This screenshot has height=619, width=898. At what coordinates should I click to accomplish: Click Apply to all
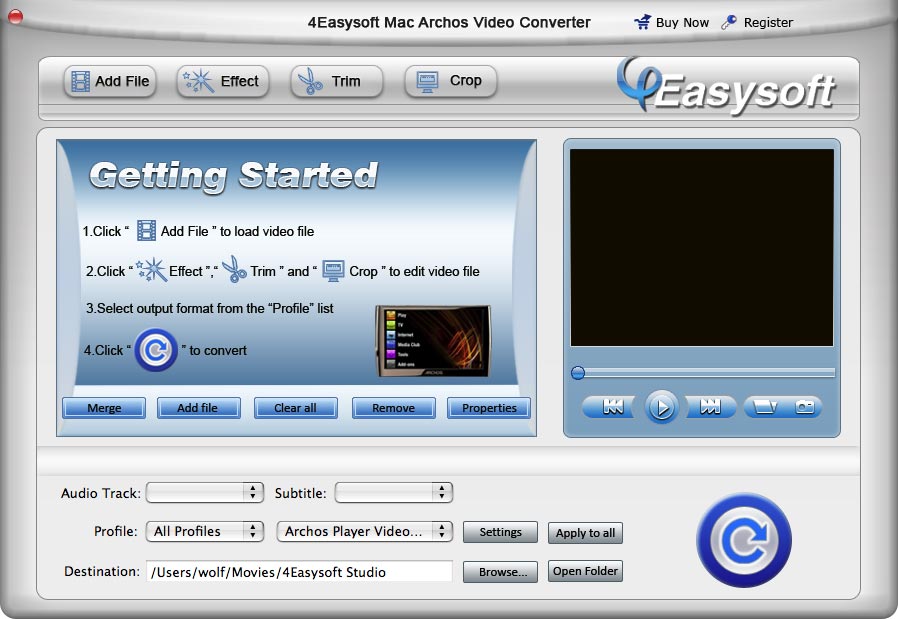click(x=585, y=533)
